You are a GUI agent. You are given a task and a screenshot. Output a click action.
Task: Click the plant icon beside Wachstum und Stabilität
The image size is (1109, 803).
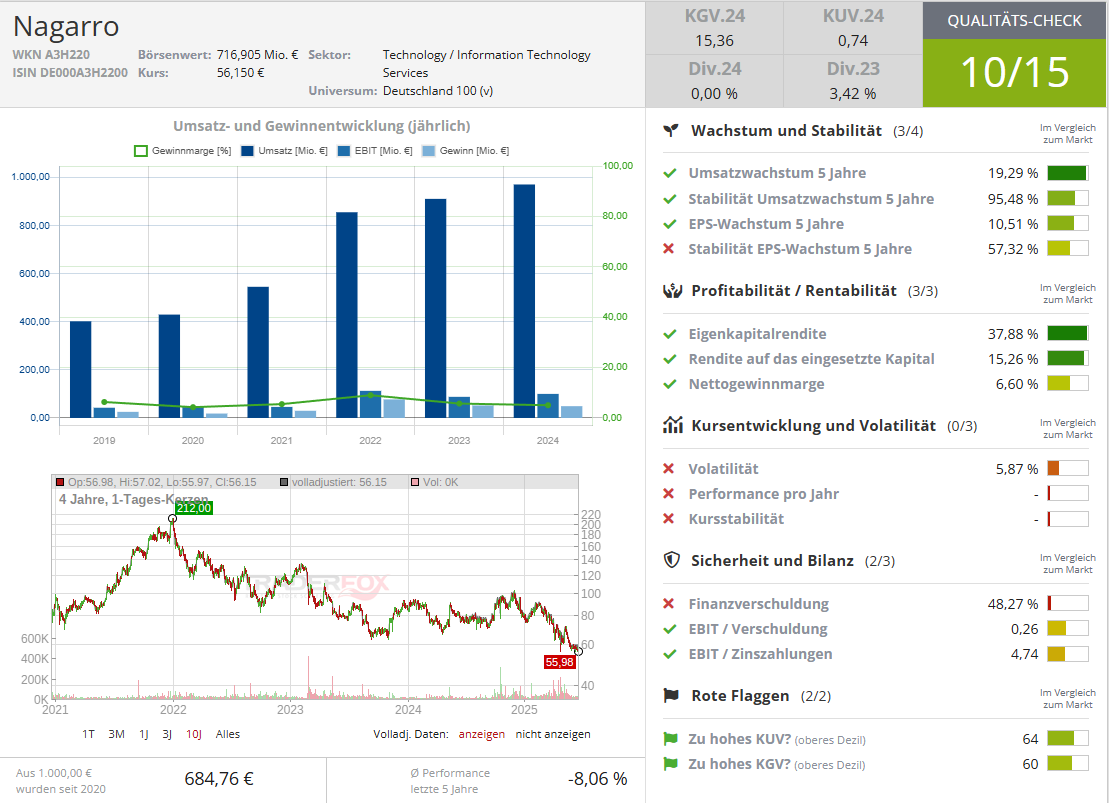tap(670, 131)
